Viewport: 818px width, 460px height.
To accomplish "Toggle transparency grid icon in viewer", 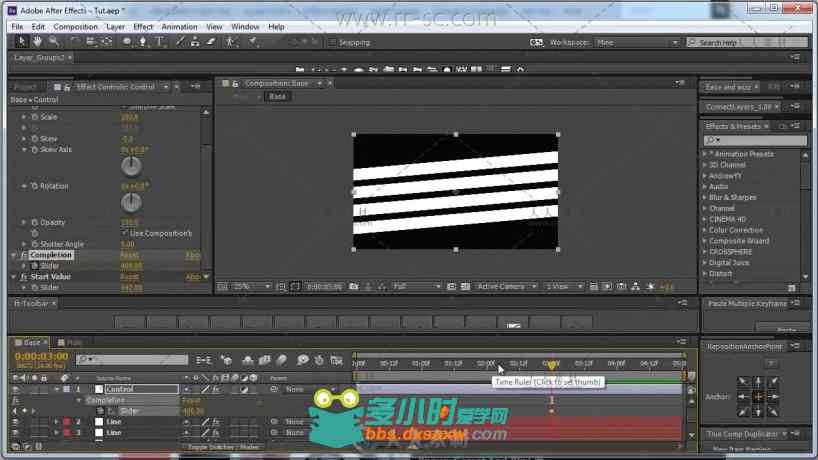I will (465, 286).
